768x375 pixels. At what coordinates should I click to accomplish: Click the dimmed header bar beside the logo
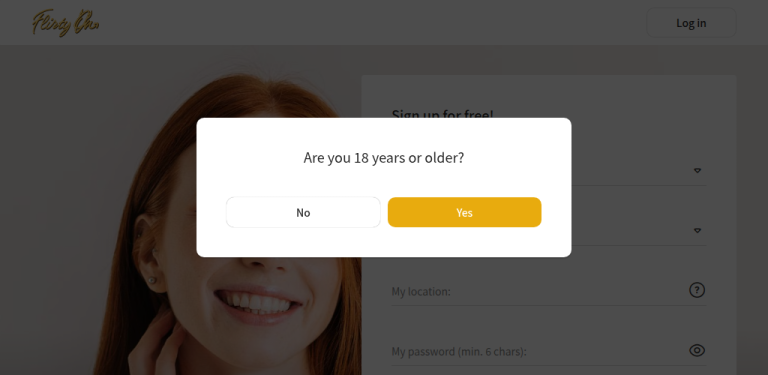(372, 23)
